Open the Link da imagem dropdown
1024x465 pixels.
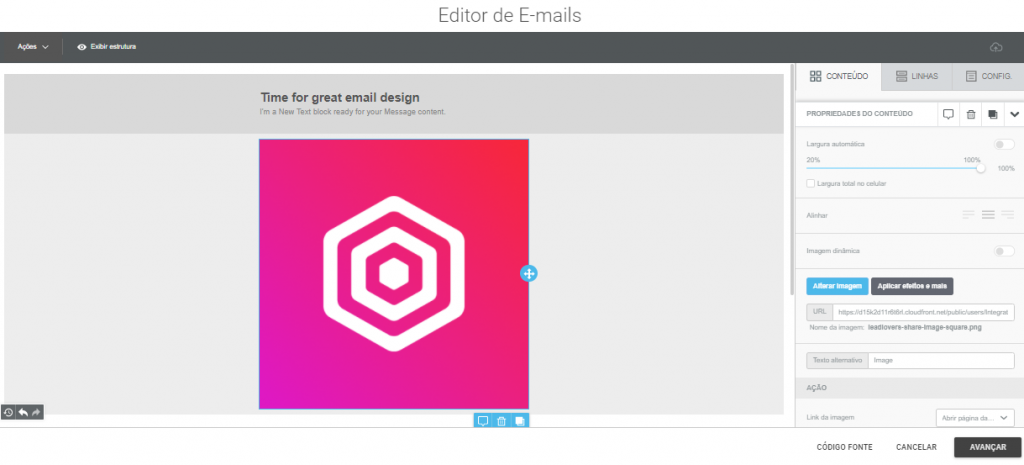click(x=974, y=418)
